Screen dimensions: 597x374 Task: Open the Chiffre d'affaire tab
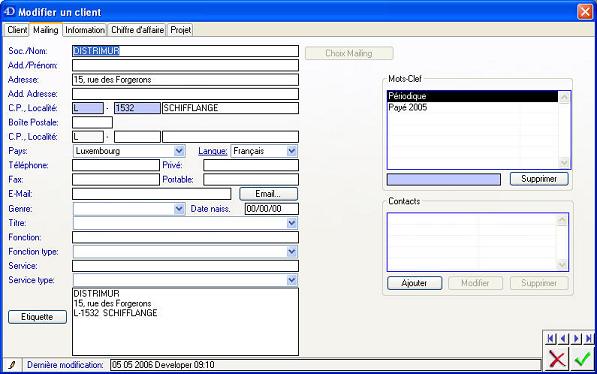click(137, 30)
